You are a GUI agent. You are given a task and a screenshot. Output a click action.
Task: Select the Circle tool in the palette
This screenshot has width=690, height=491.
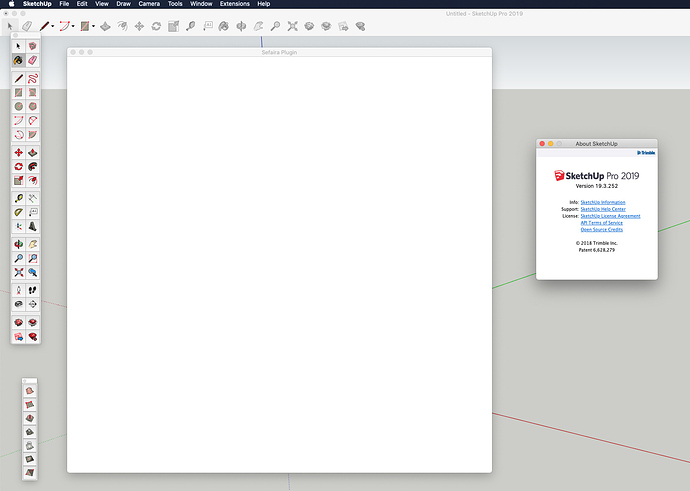click(x=18, y=106)
